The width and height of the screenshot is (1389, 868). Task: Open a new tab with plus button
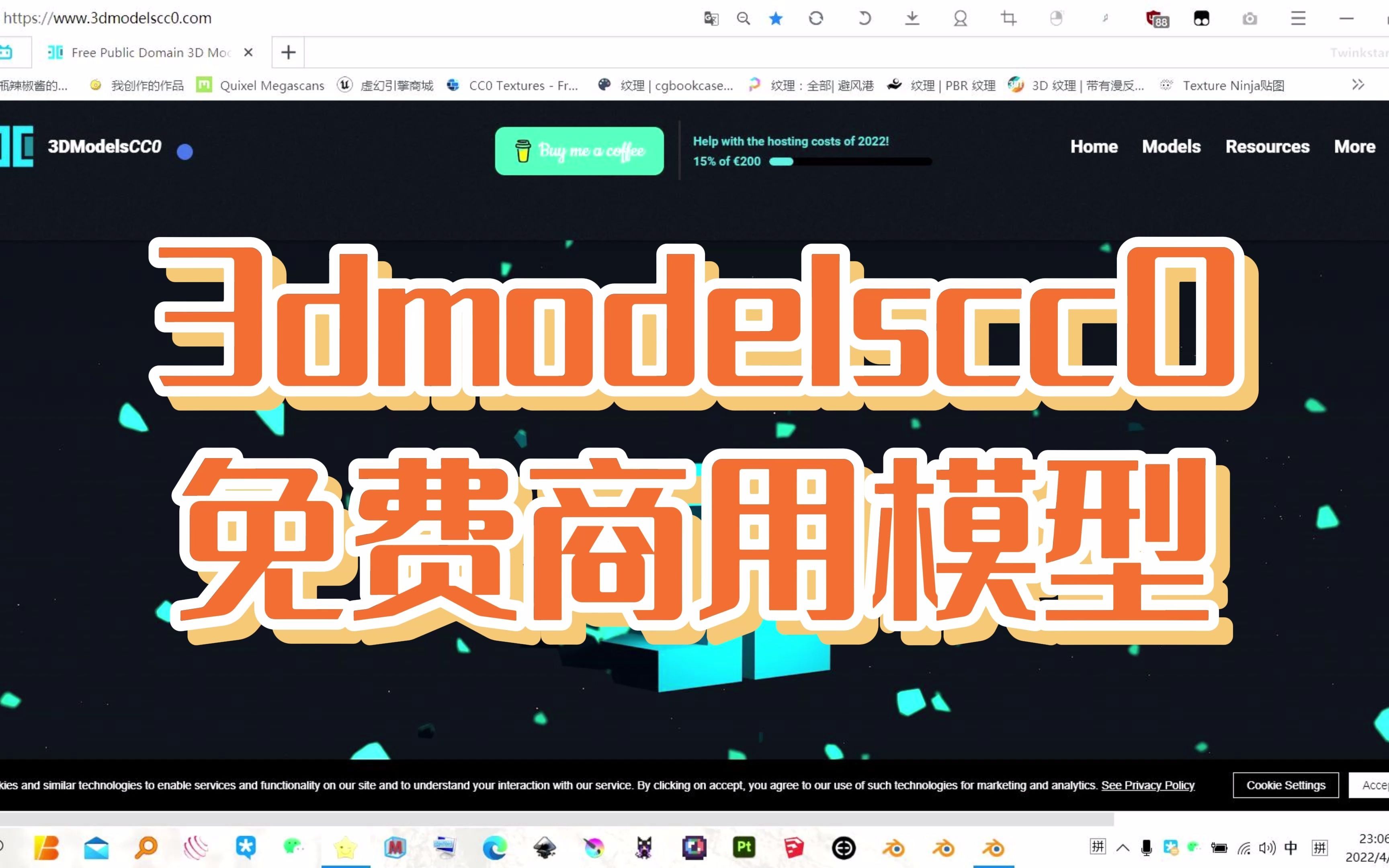coord(288,52)
